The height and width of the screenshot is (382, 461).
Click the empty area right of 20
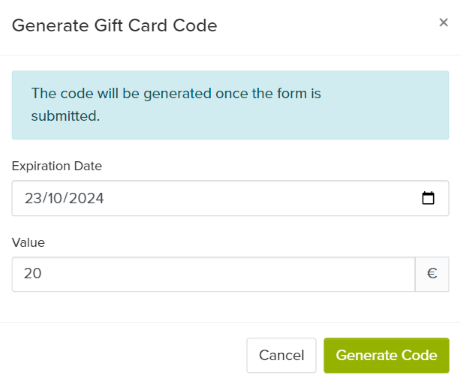pos(227,274)
